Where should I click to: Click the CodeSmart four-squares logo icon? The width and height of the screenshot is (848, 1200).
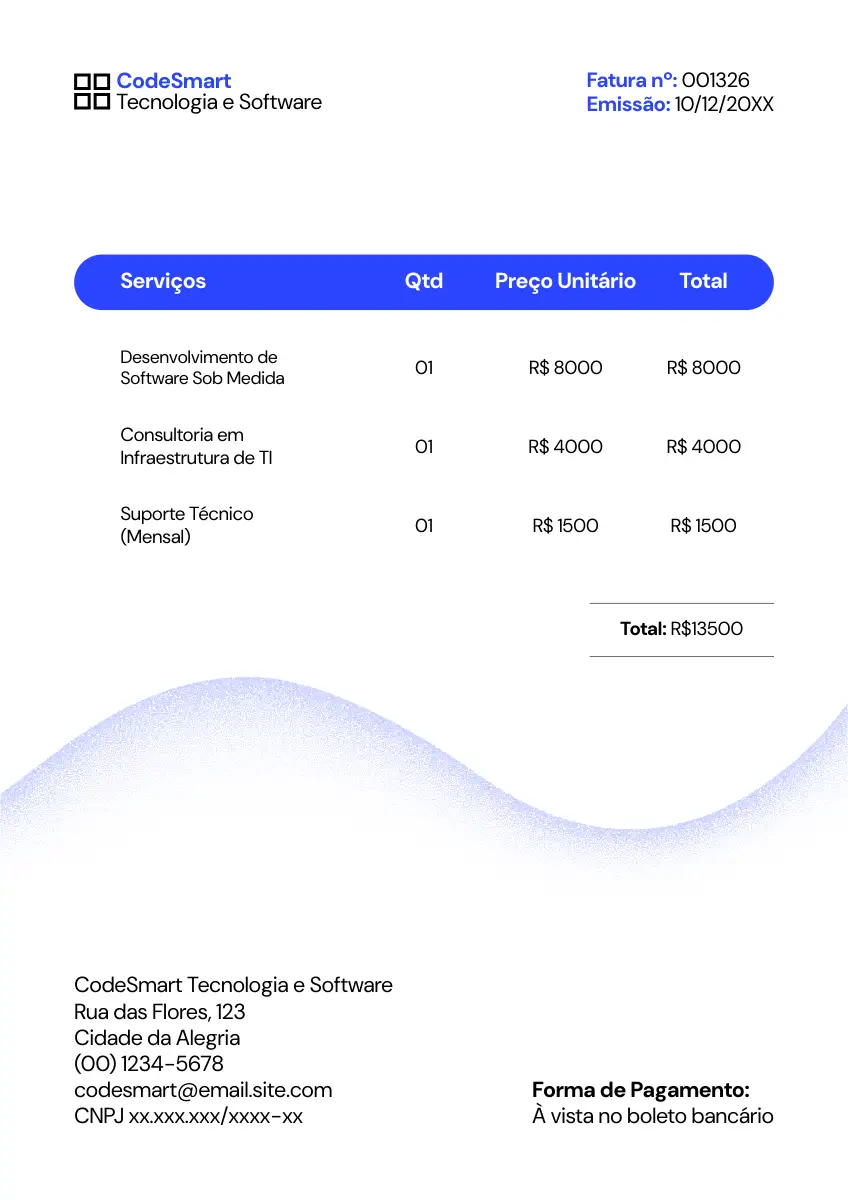(91, 91)
